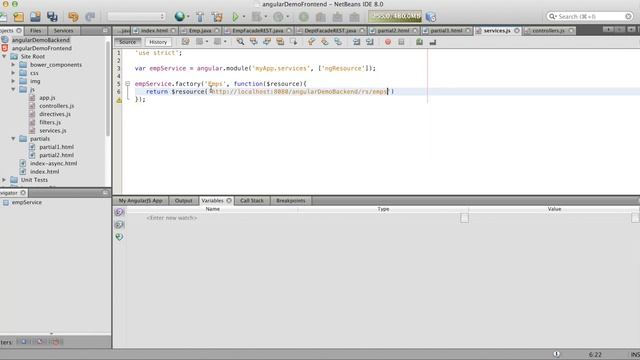Click Next Bookmark editor icon

[324, 42]
